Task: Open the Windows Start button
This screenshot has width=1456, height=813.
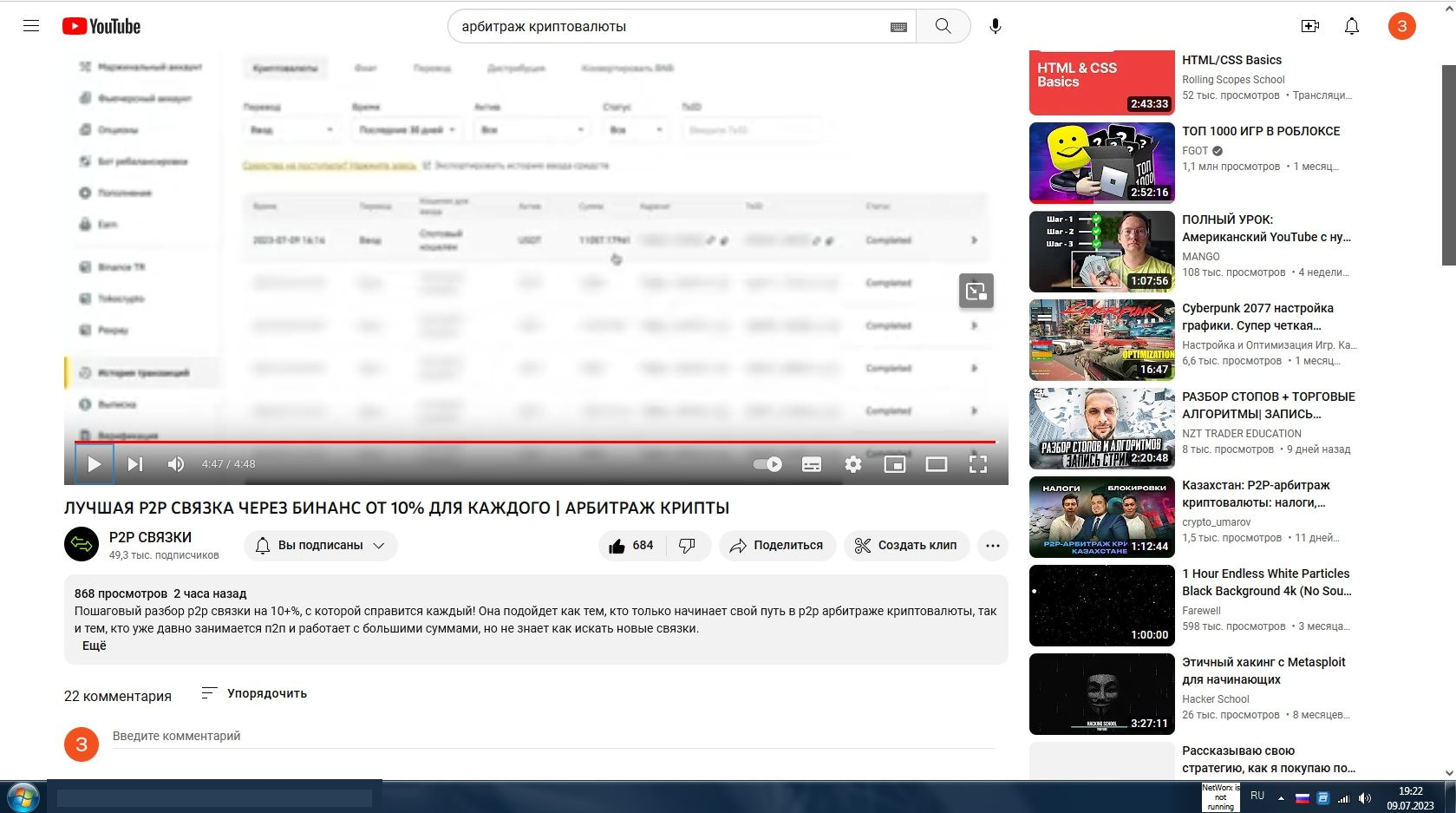Action: pos(23,797)
